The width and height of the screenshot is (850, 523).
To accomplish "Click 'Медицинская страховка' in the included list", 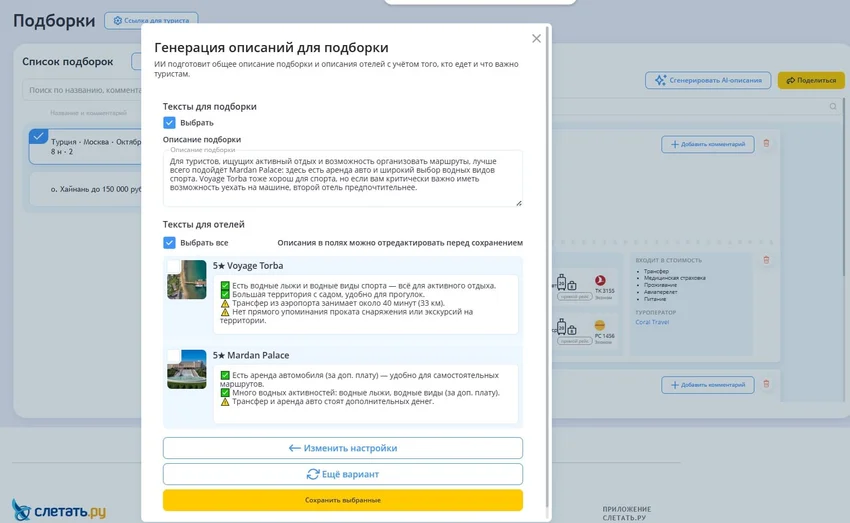I will point(674,278).
